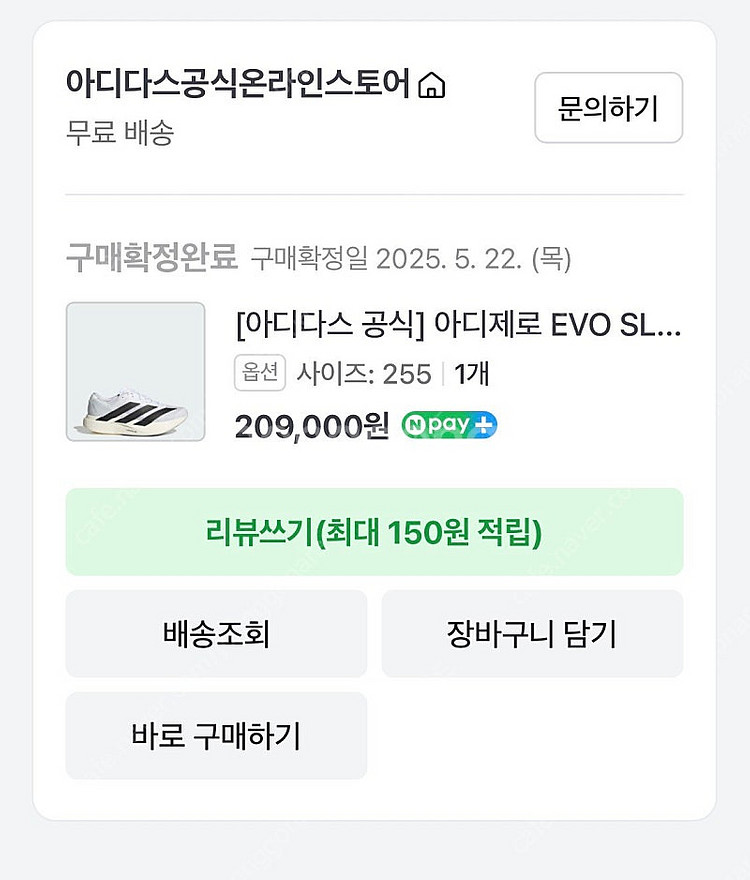Open the white Adizero shoe thumbnail
The height and width of the screenshot is (880, 750).
click(x=135, y=372)
